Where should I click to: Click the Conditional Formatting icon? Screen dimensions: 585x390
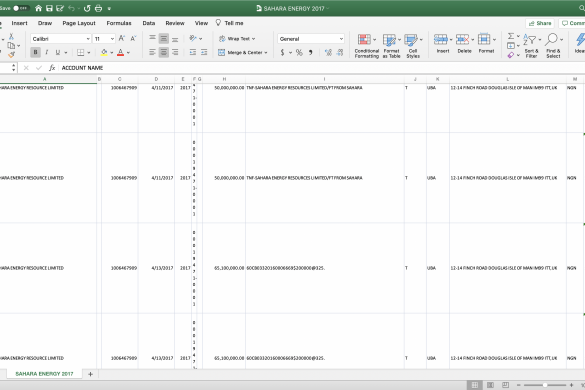coord(364,39)
